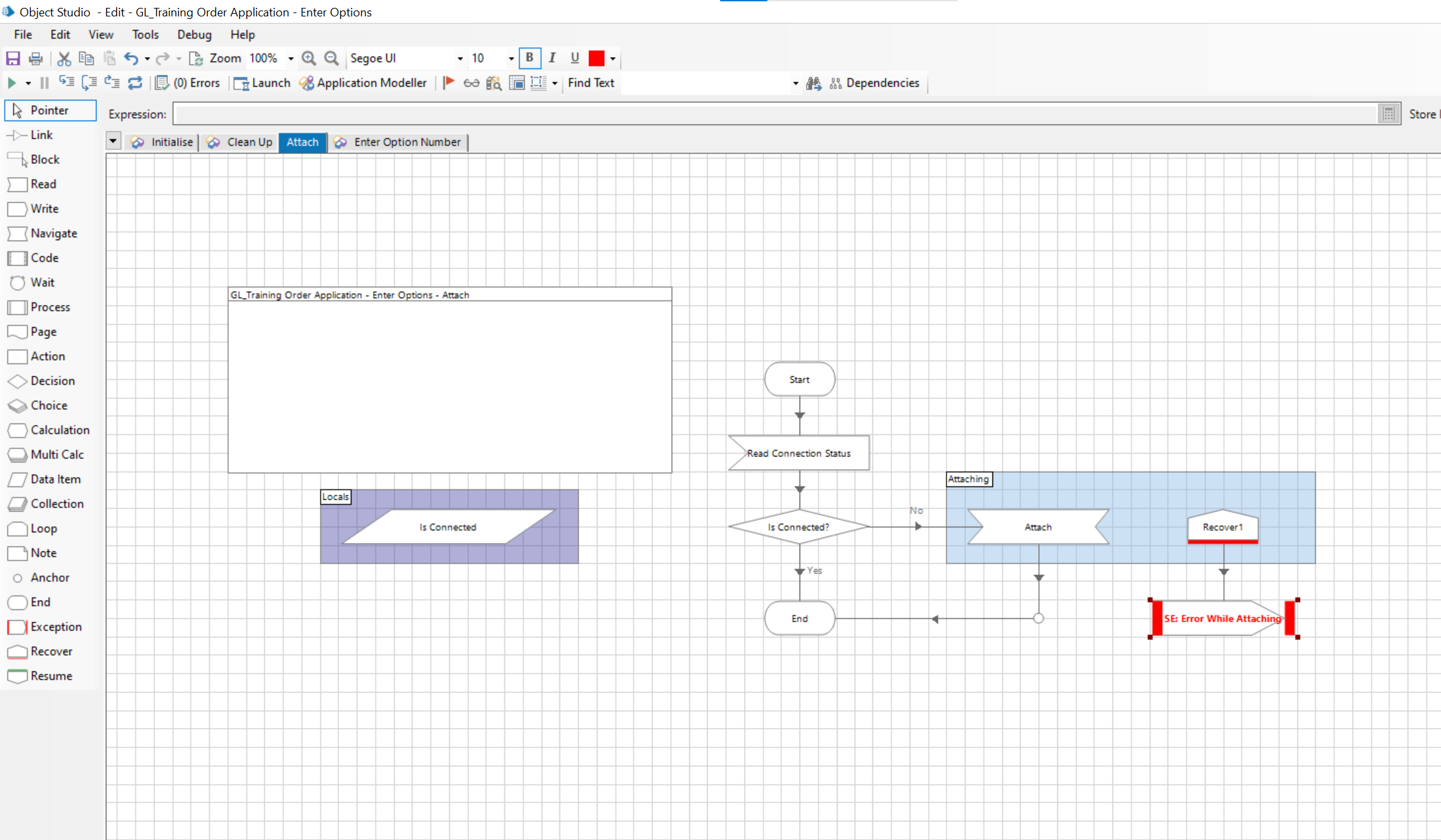Image resolution: width=1441 pixels, height=840 pixels.
Task: Open the font size 10 dropdown
Action: (511, 58)
